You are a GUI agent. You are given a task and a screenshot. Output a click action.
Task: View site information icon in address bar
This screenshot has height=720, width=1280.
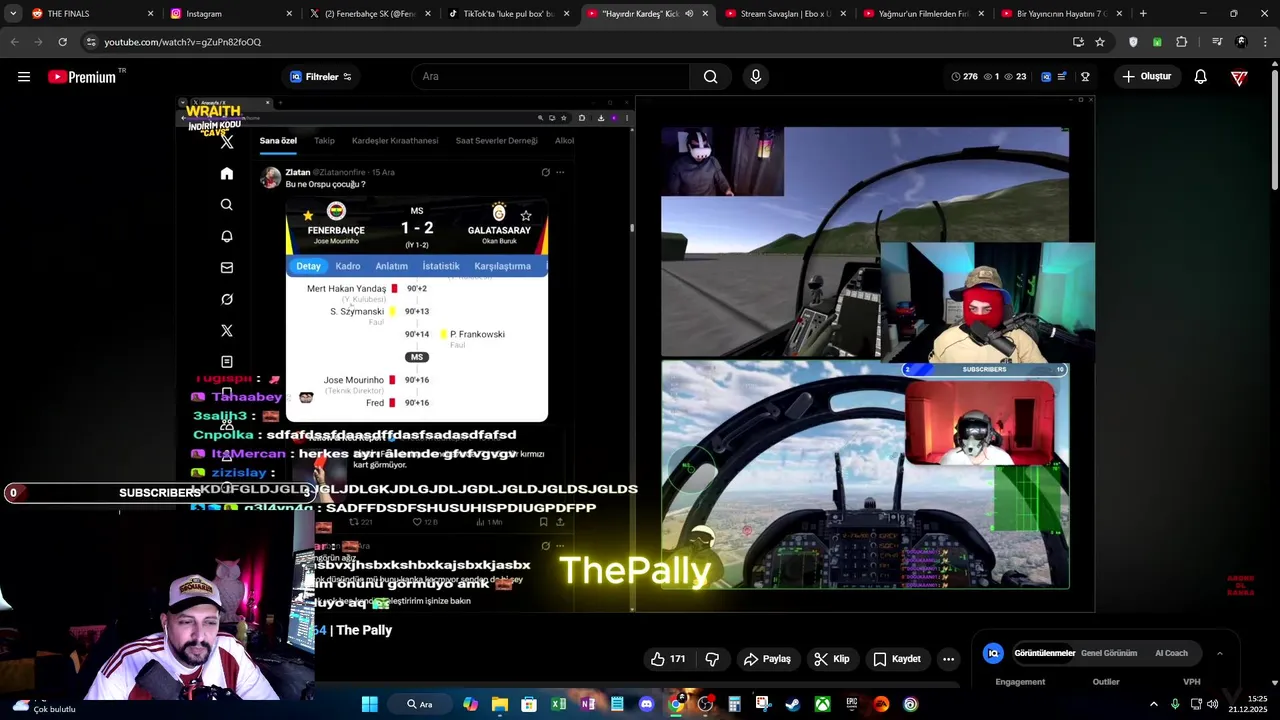pyautogui.click(x=91, y=42)
